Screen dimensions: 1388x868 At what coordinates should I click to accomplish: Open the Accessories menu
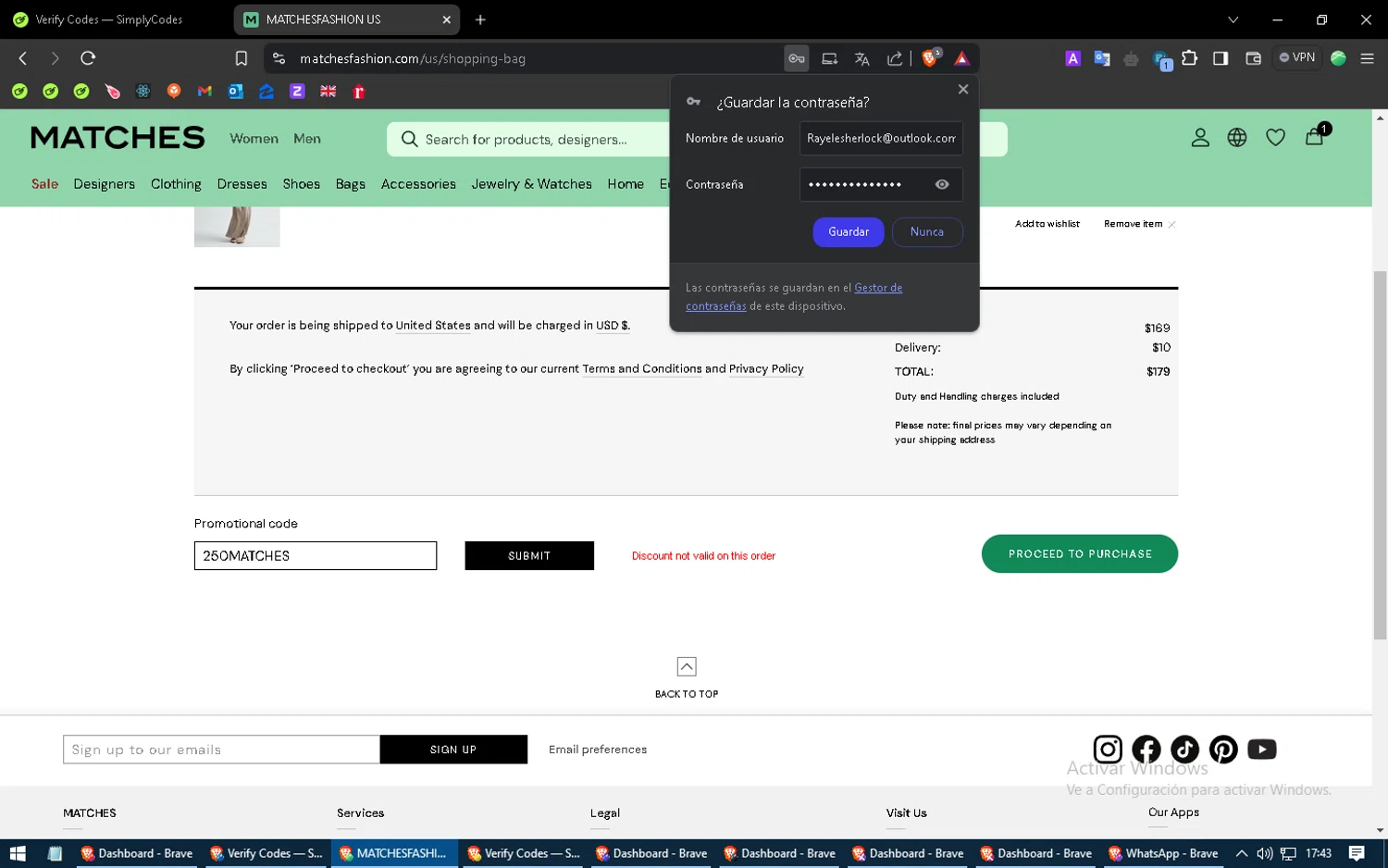tap(418, 184)
